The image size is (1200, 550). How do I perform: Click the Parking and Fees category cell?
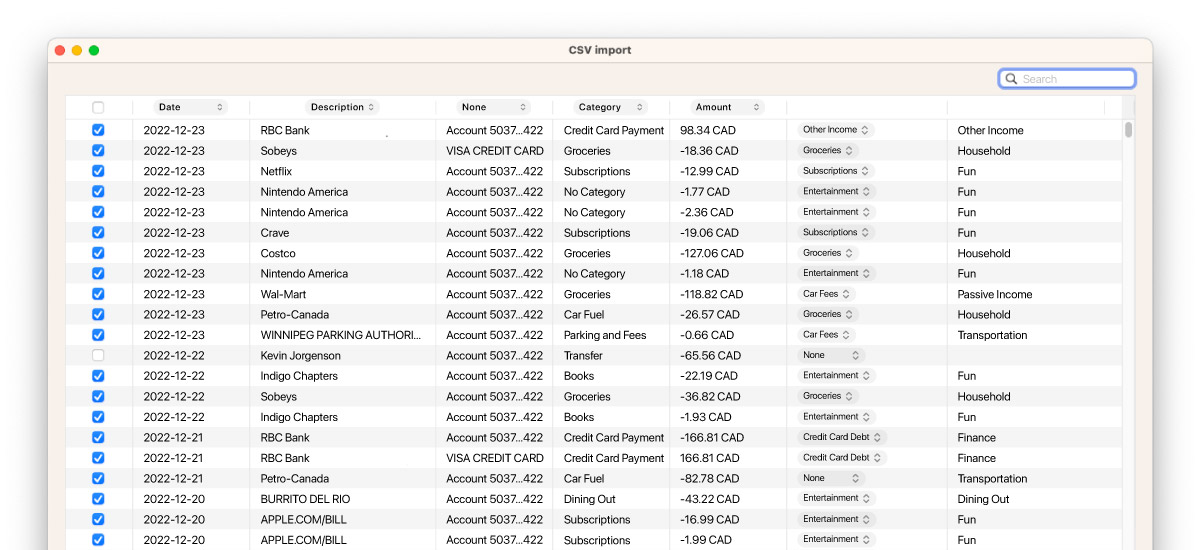[605, 336]
